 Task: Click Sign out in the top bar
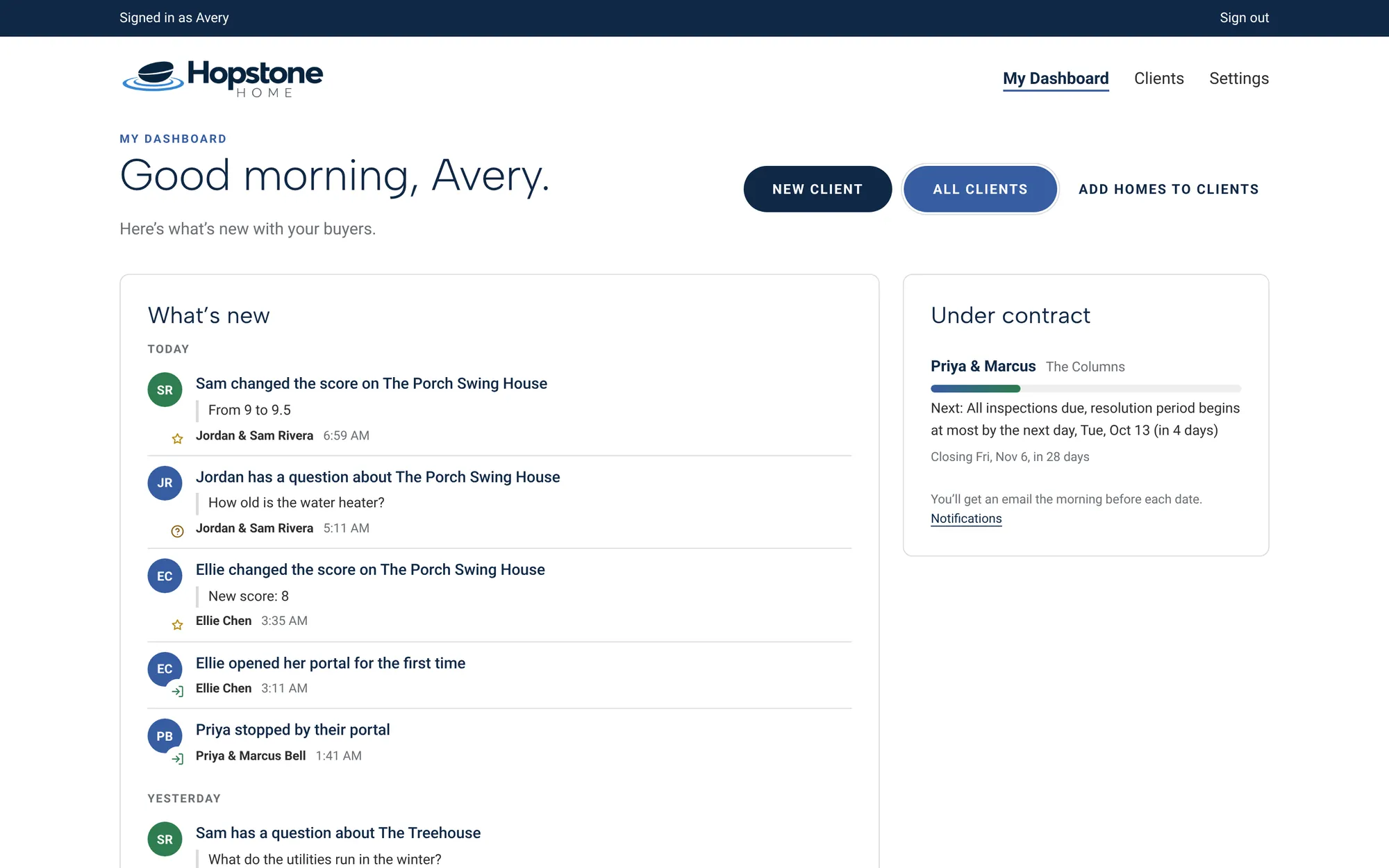tap(1244, 17)
